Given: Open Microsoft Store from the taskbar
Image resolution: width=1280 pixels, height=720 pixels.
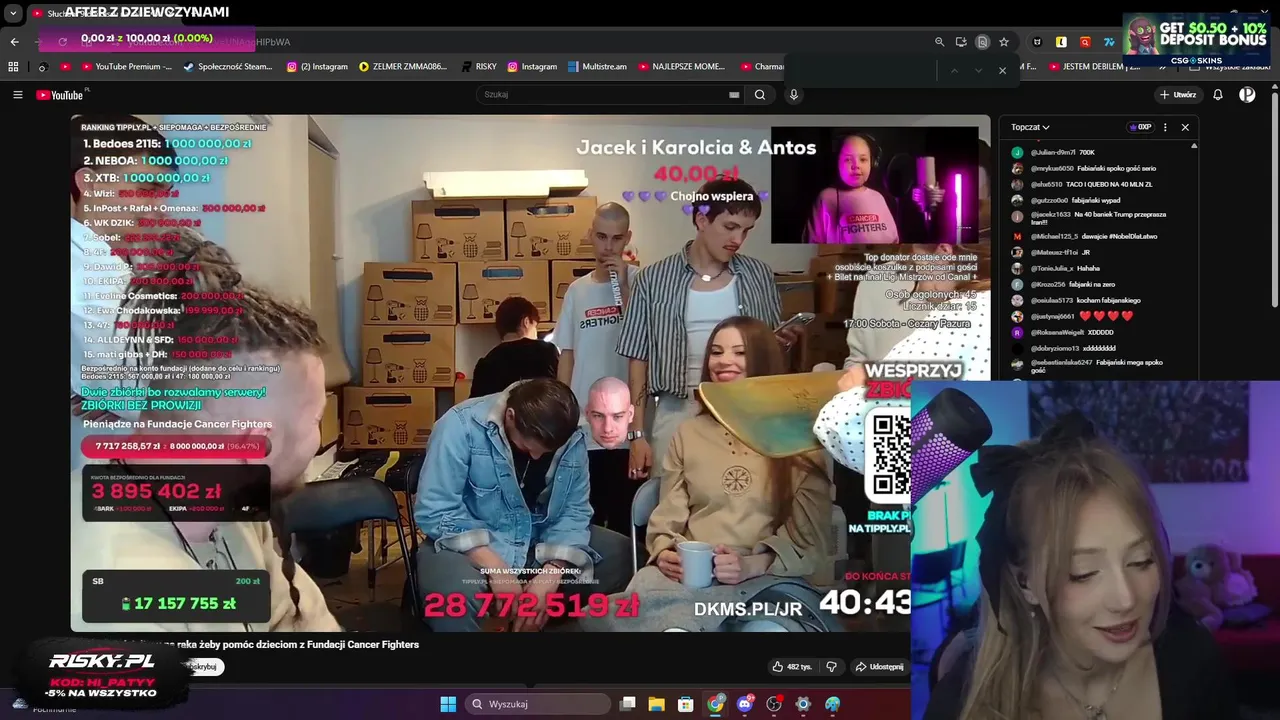Looking at the screenshot, I should click(x=686, y=704).
